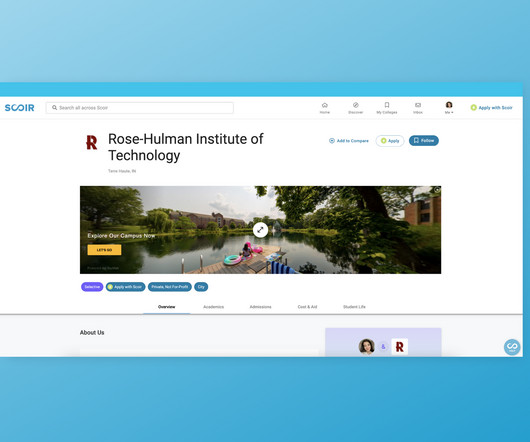Open the Me profile dropdown

[x=449, y=108]
